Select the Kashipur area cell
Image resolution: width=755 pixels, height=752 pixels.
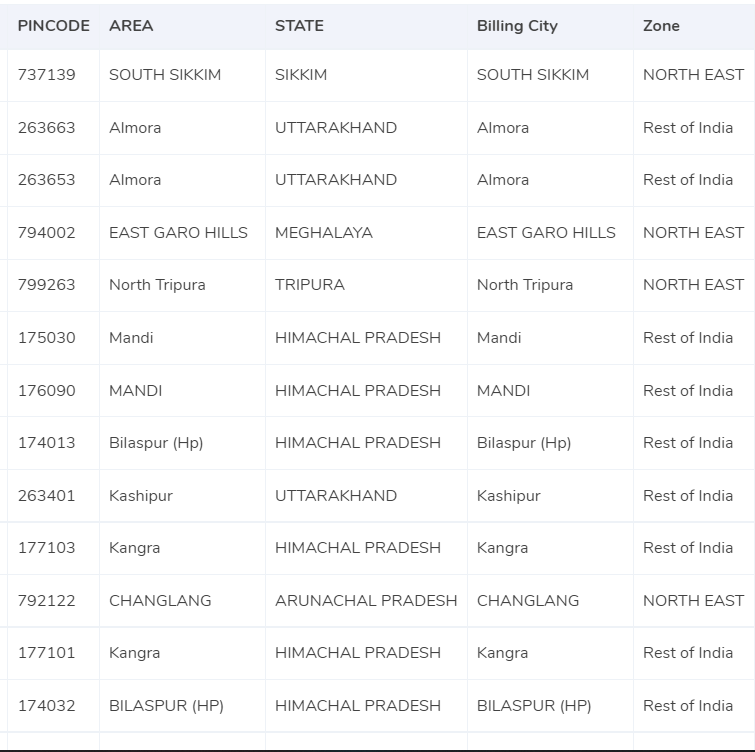pyautogui.click(x=182, y=496)
